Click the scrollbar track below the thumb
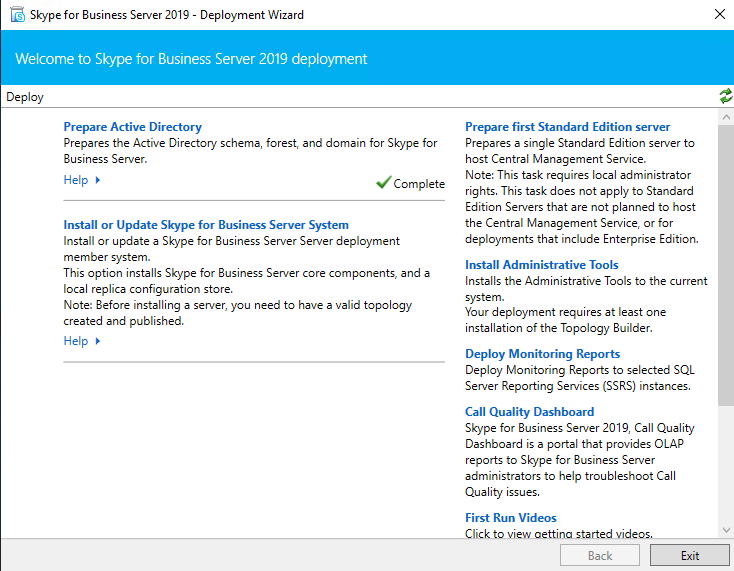The image size is (734, 571). pyautogui.click(x=725, y=465)
